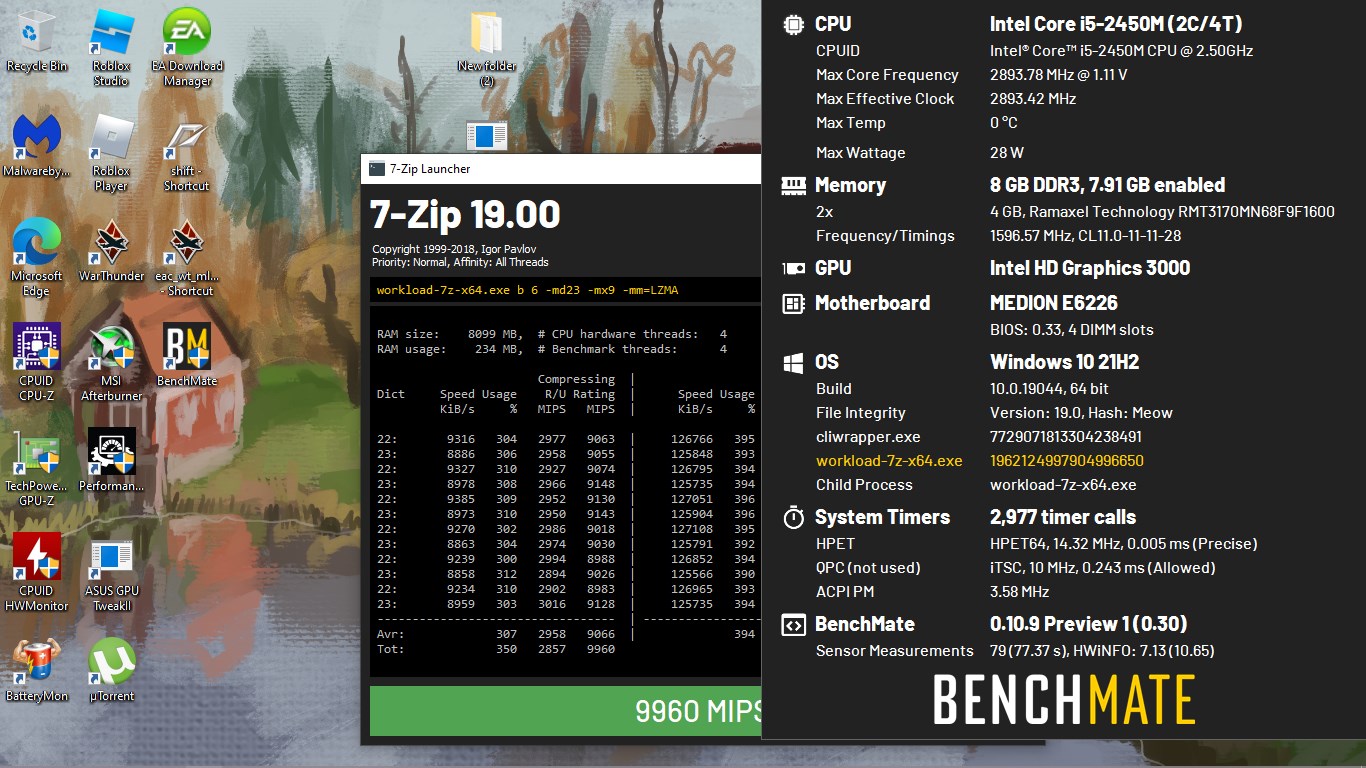
Task: Open the Performance monitor shortcut
Action: (111, 460)
